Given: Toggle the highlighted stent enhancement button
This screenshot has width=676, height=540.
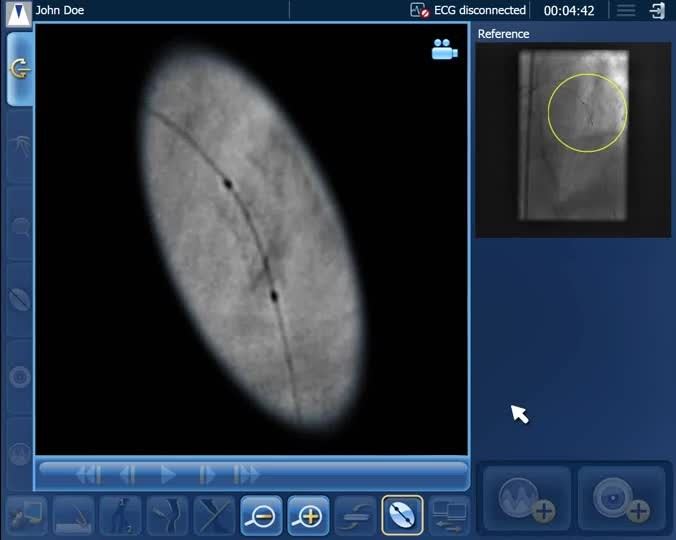Looking at the screenshot, I should [x=402, y=515].
